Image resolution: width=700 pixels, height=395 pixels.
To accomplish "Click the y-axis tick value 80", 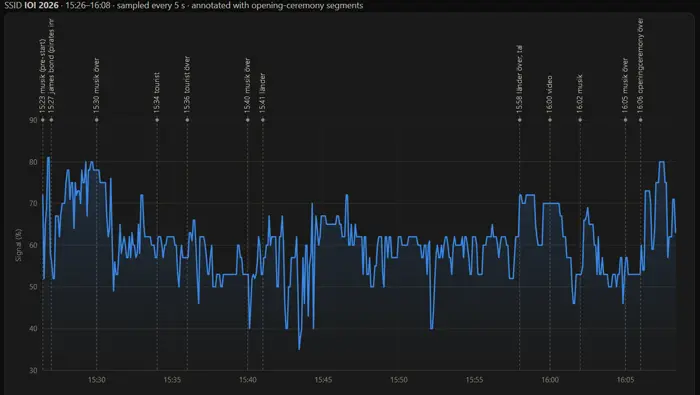I will click(33, 162).
